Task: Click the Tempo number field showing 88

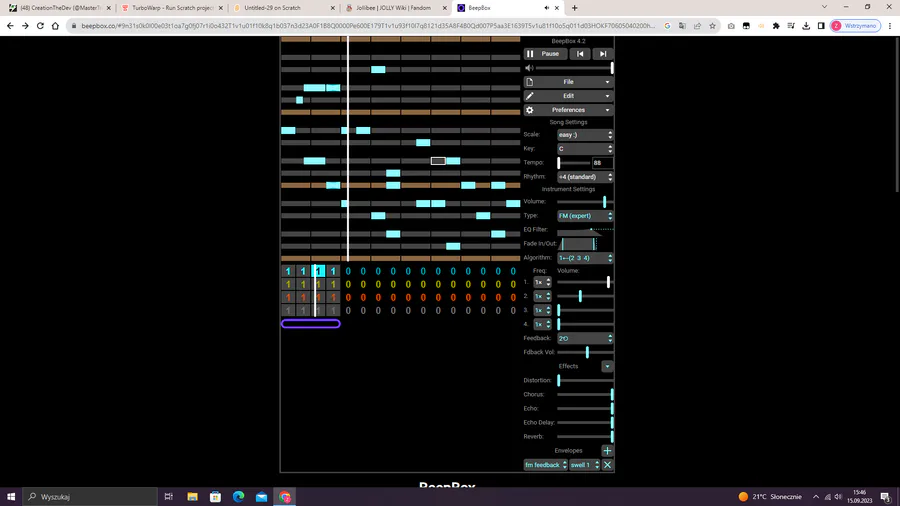Action: tap(602, 163)
